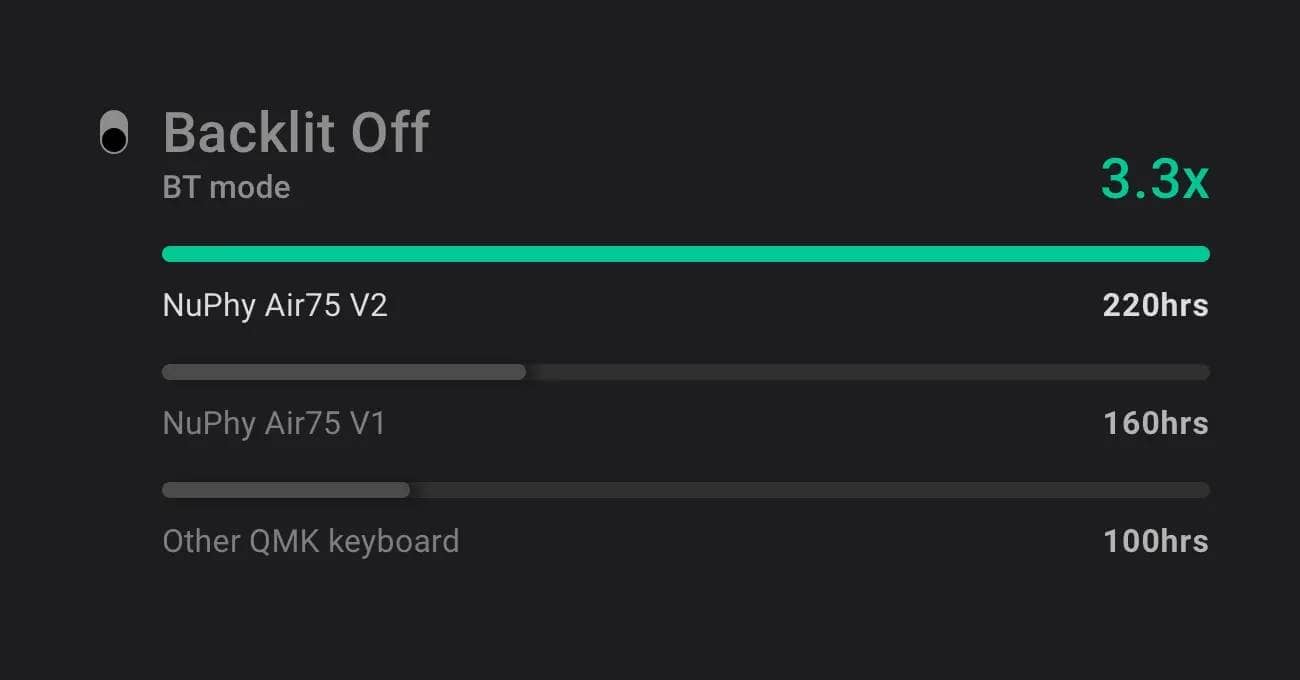Click the filled part of the Other QMK bar
The image size is (1300, 680).
[285, 490]
